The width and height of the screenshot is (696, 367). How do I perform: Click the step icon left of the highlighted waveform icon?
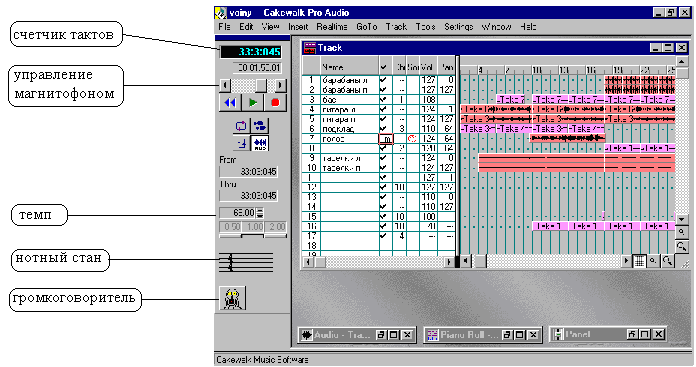(241, 143)
